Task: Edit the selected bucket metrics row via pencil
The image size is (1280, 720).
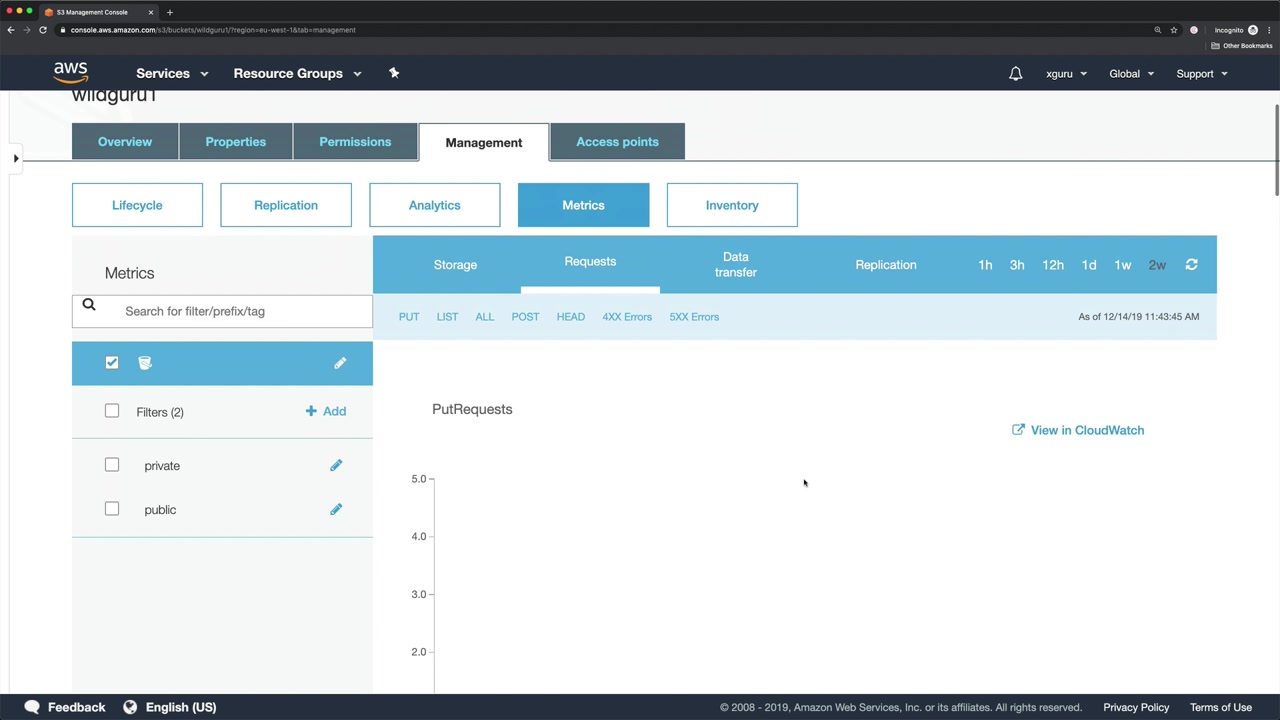Action: coord(340,363)
